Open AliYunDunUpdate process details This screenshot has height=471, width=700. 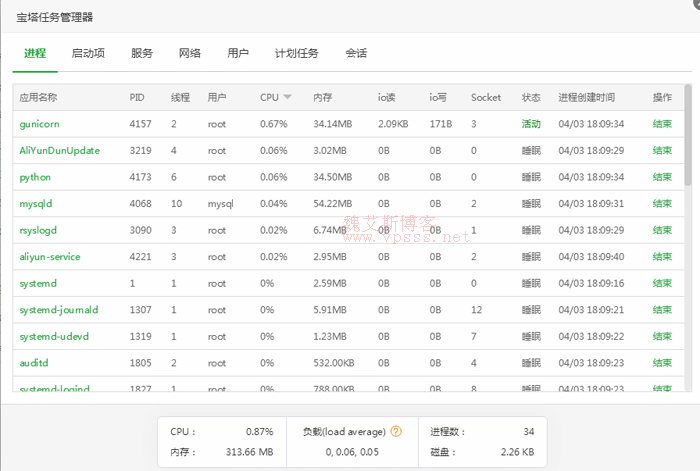[x=60, y=150]
